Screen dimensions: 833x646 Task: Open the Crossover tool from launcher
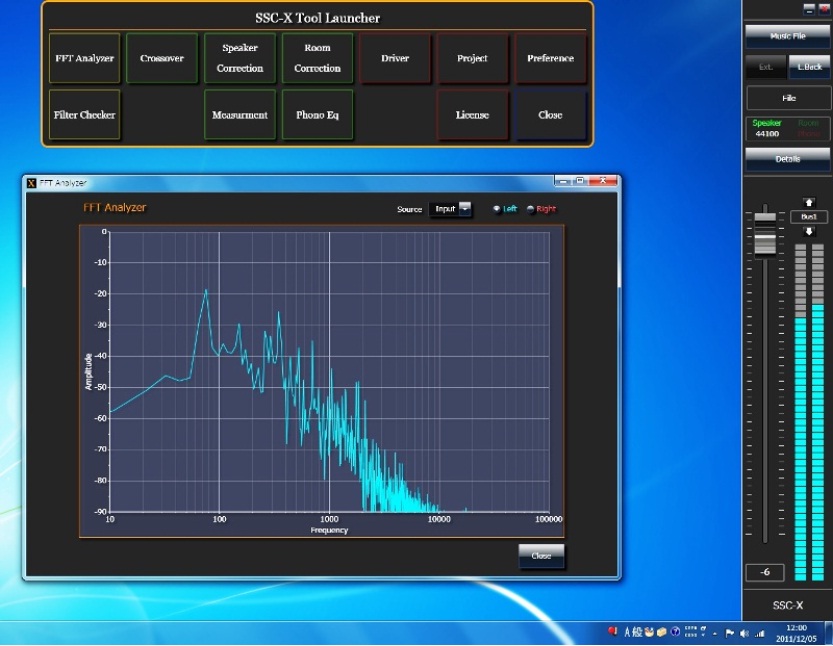(x=162, y=59)
